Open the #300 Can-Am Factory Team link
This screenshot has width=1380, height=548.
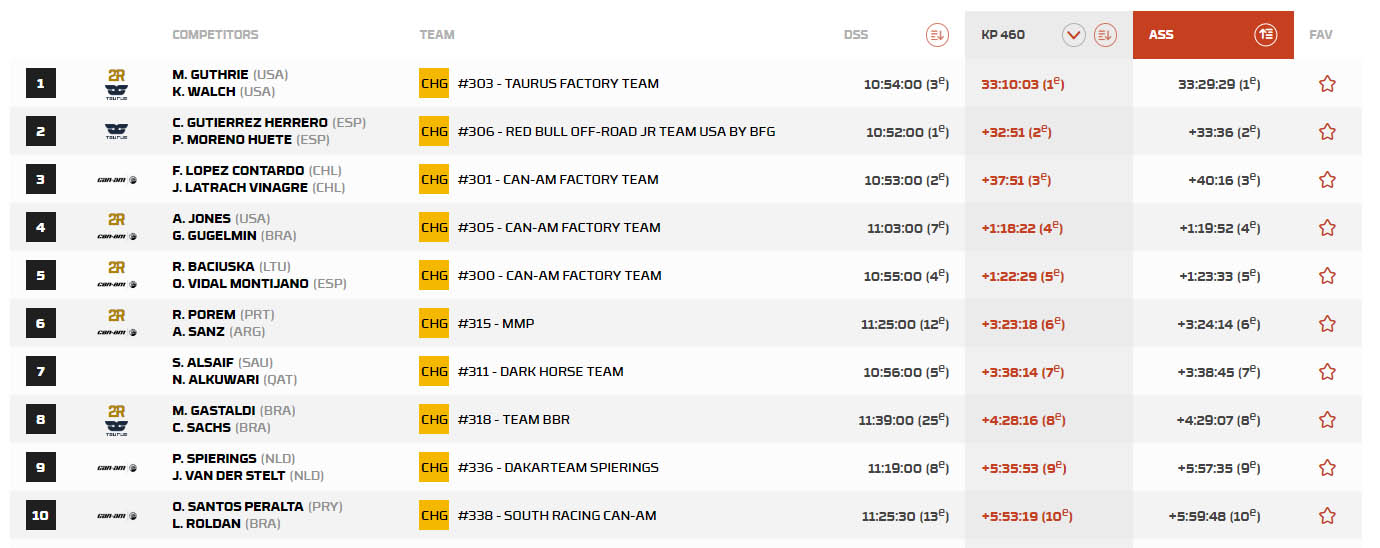[559, 276]
